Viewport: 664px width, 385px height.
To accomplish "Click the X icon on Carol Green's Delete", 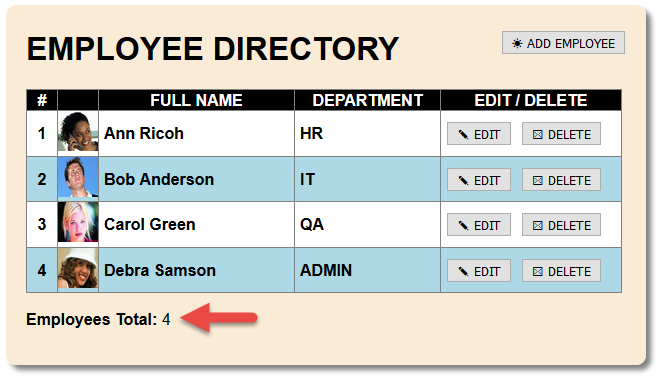I will click(537, 225).
